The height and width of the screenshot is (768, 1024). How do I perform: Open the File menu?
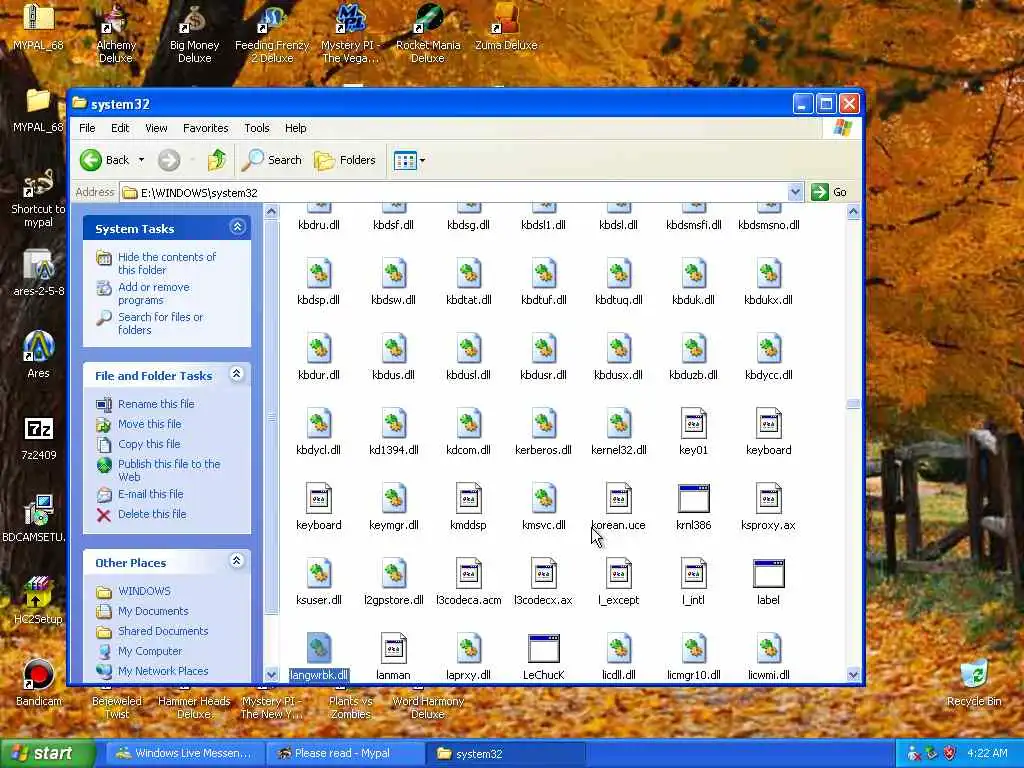87,128
